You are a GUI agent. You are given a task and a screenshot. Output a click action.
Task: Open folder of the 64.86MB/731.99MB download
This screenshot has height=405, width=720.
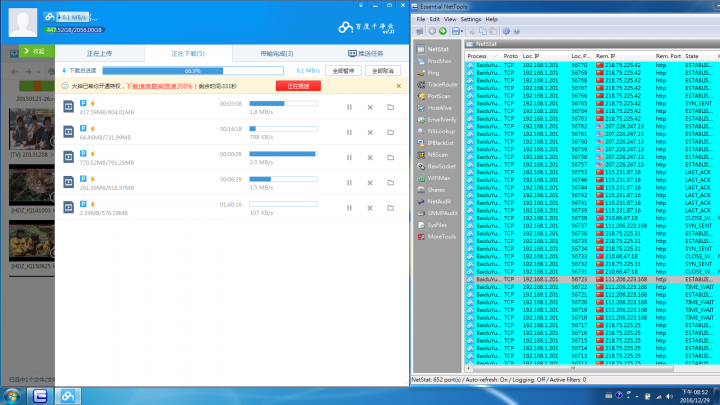[x=390, y=132]
